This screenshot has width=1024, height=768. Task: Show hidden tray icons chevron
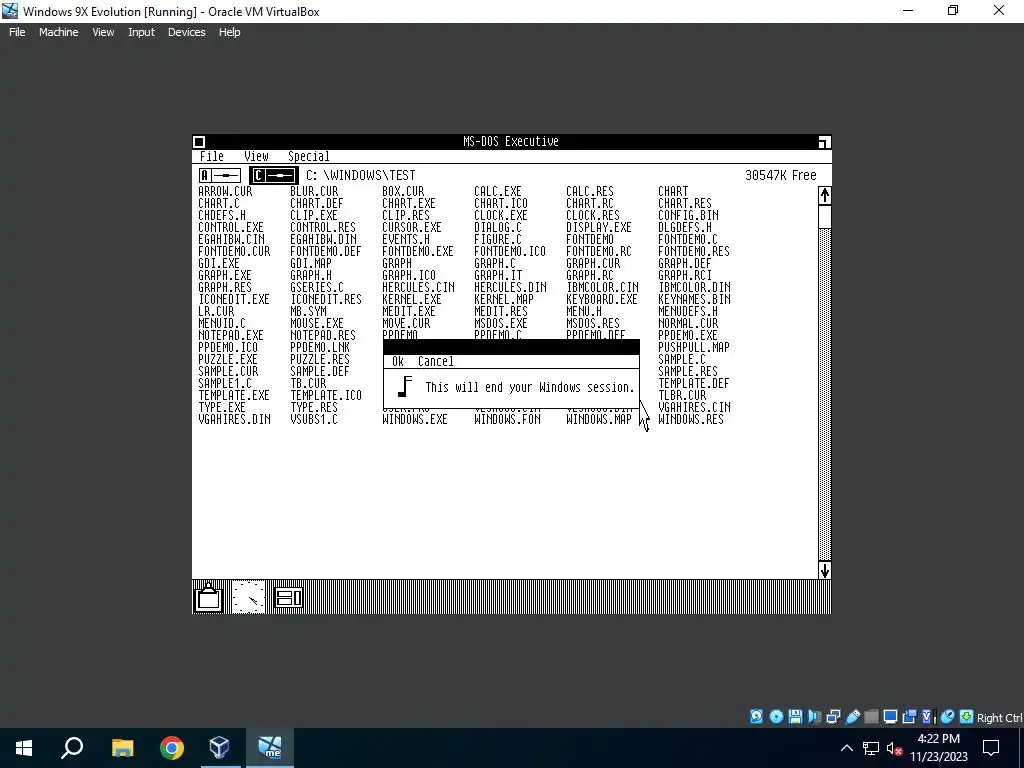coord(846,748)
